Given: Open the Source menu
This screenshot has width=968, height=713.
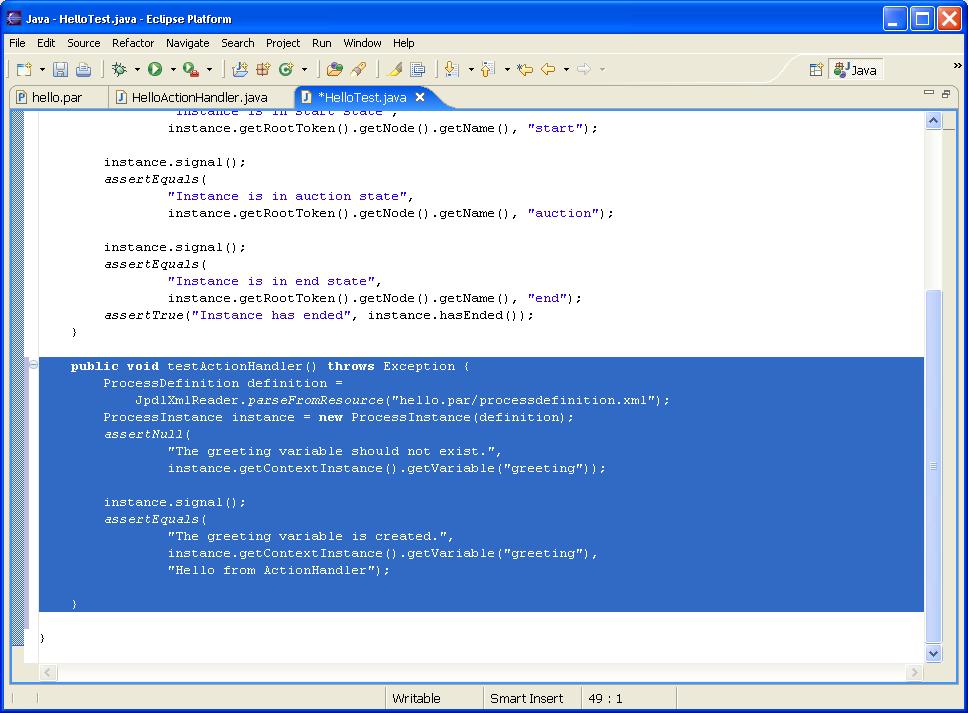Looking at the screenshot, I should click(x=83, y=43).
